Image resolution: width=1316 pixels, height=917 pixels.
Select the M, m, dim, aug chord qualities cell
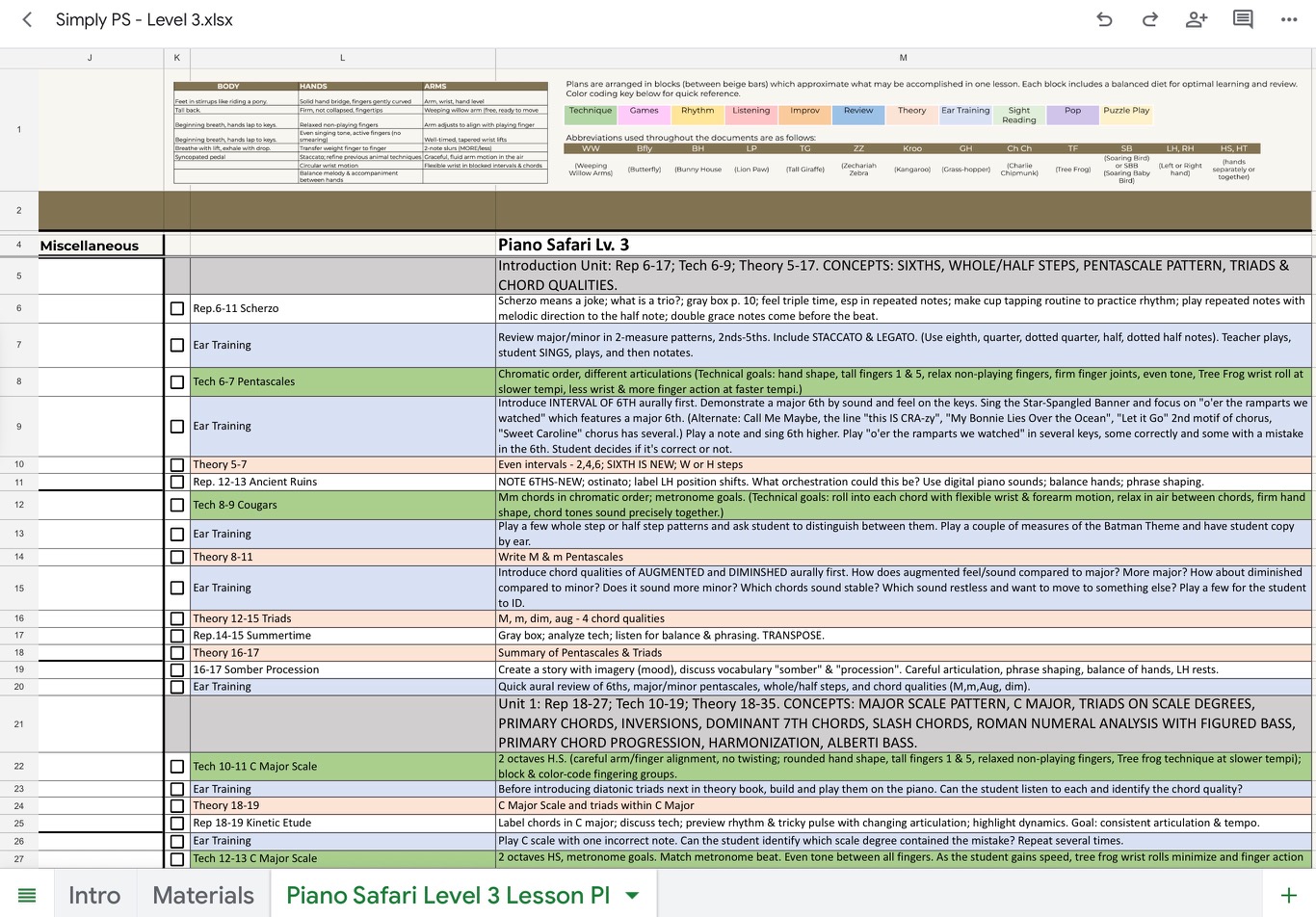tap(904, 618)
